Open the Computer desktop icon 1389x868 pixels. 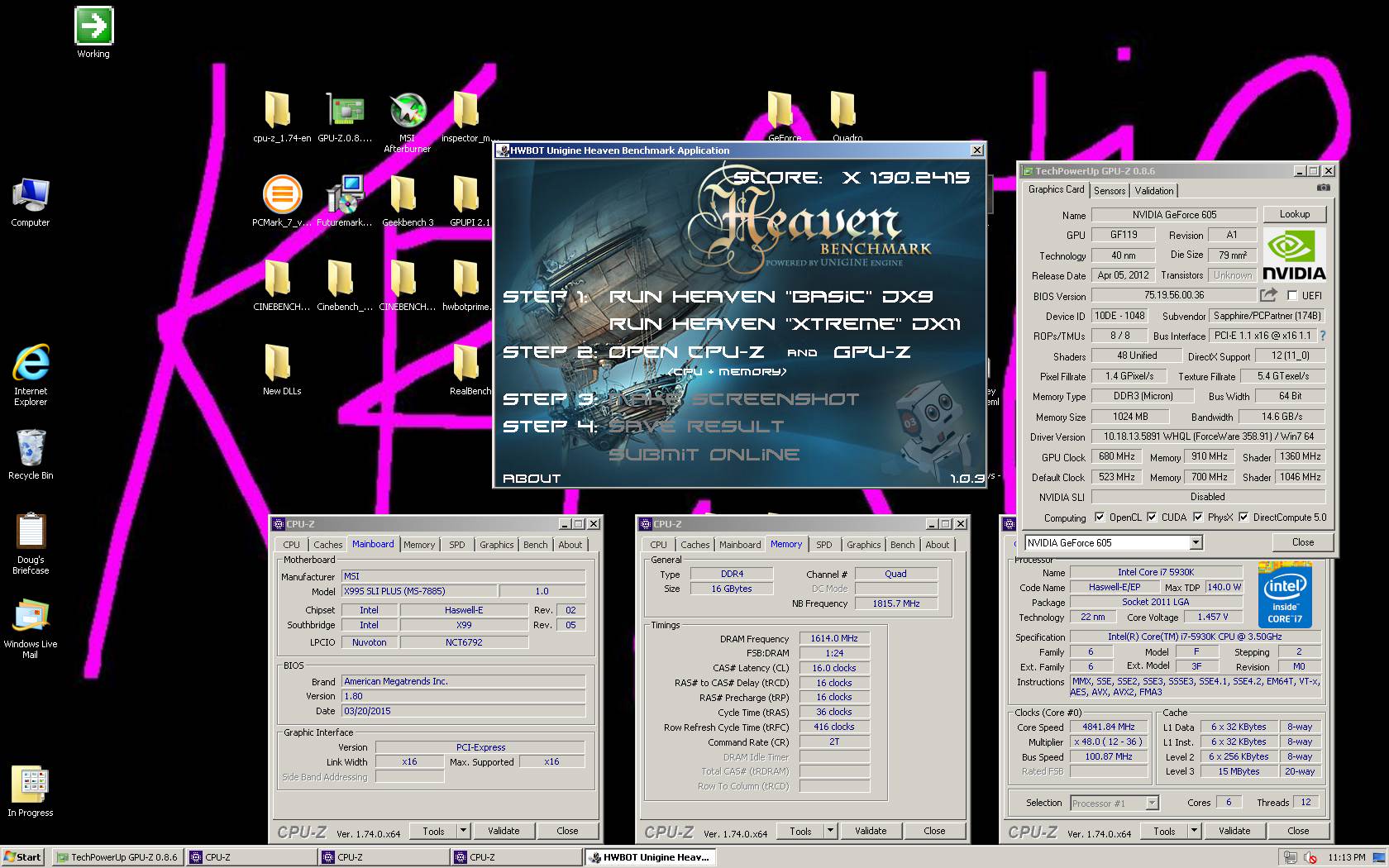[31, 195]
